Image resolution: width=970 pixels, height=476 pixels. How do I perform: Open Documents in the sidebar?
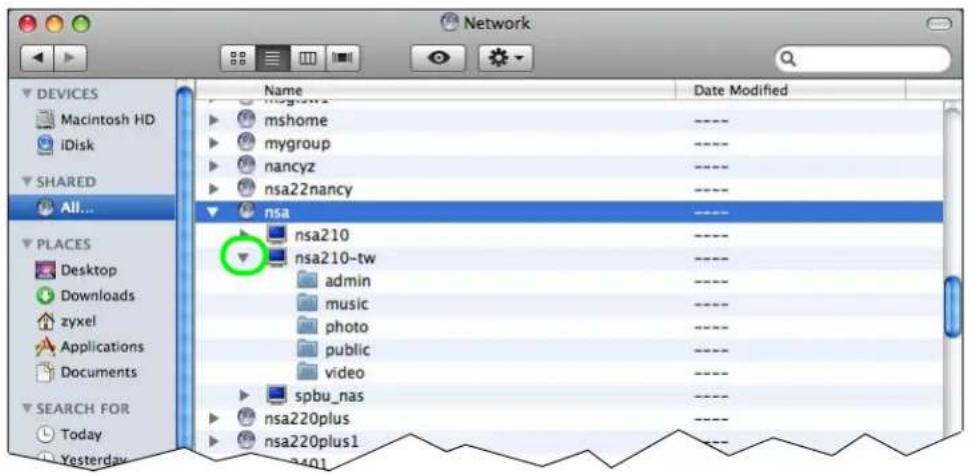click(87, 372)
